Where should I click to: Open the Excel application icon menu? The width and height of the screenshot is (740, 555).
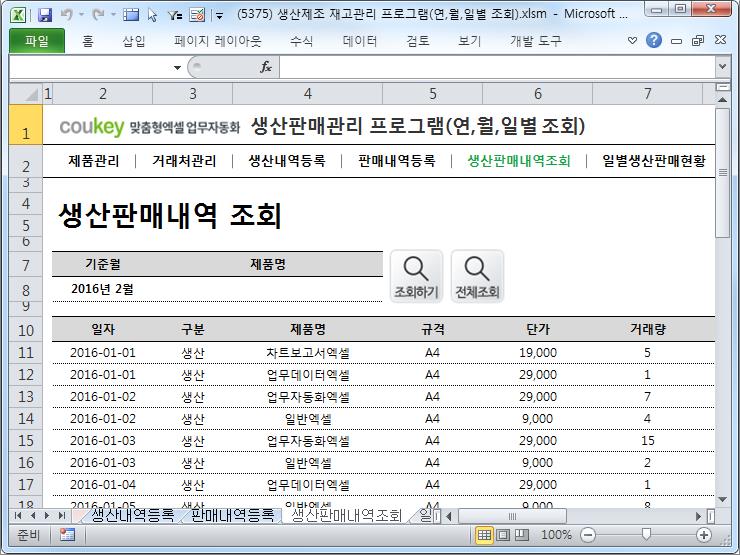pyautogui.click(x=18, y=15)
